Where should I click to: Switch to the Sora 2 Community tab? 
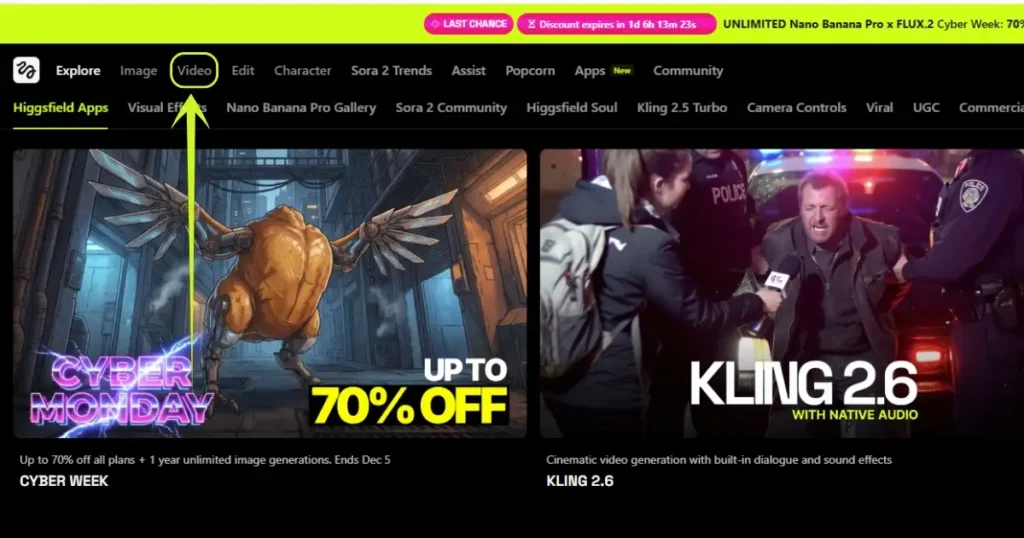[x=451, y=108]
